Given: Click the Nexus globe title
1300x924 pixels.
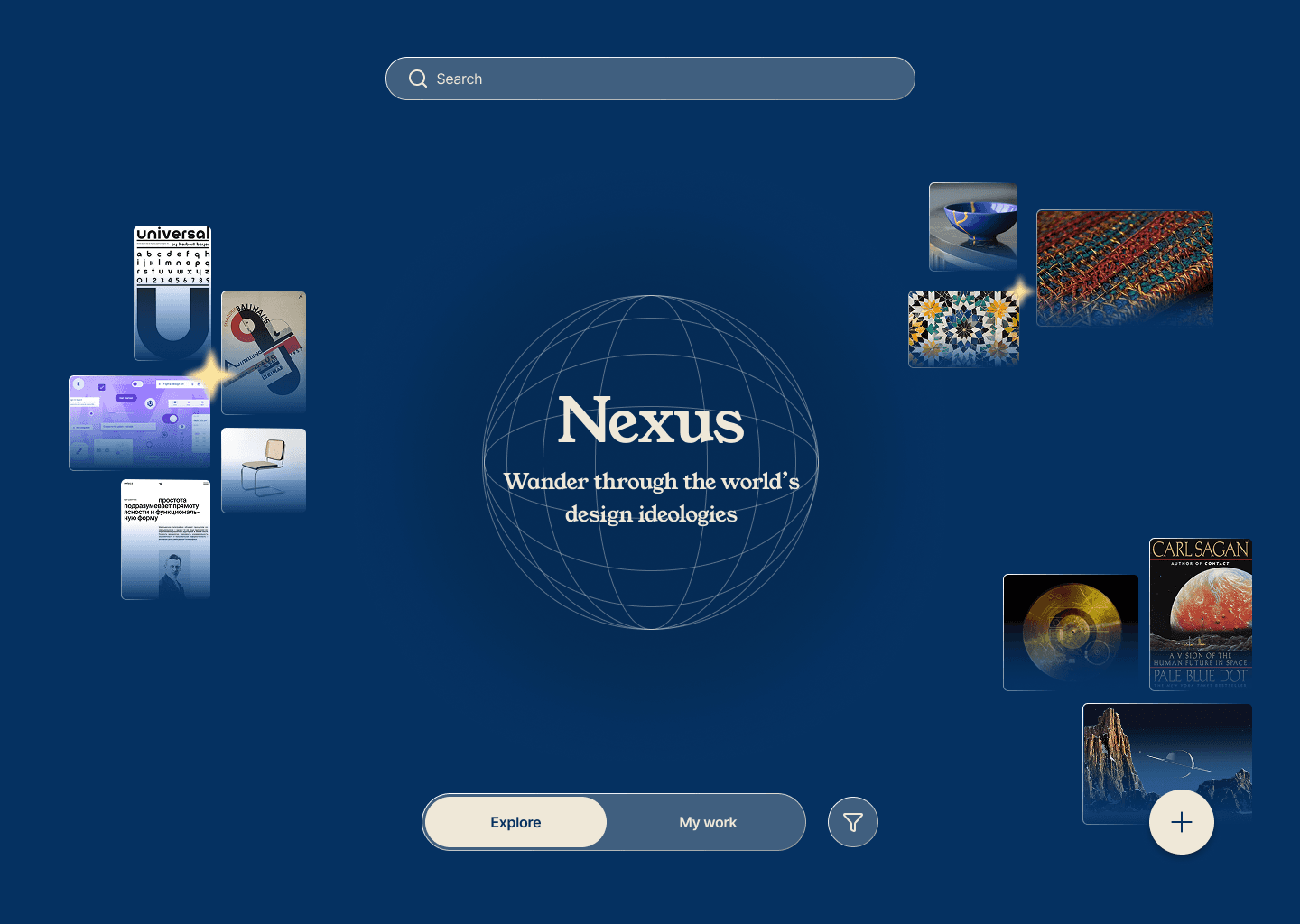Looking at the screenshot, I should (651, 420).
